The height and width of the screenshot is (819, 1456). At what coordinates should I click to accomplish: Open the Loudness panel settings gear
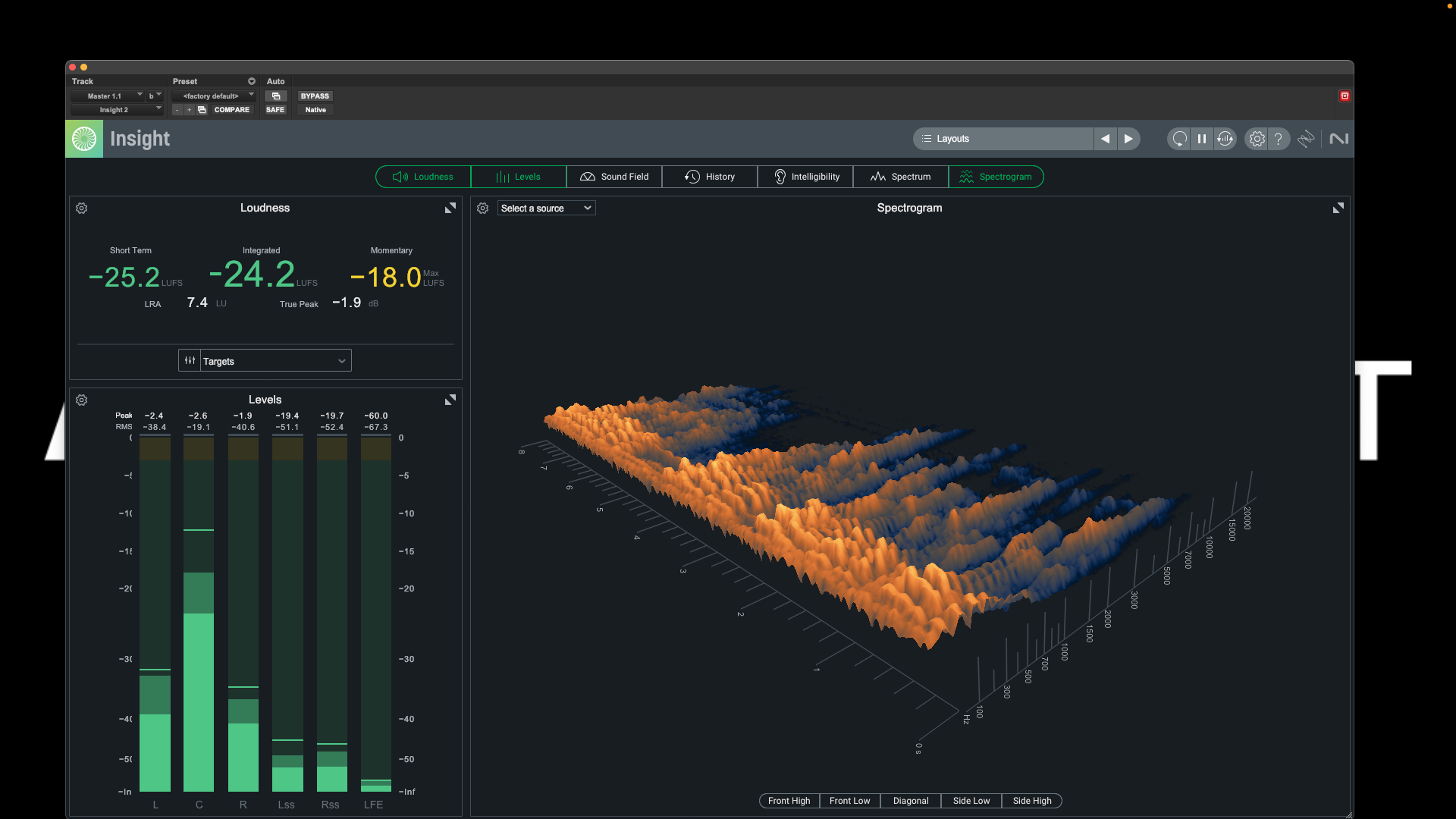pyautogui.click(x=82, y=208)
